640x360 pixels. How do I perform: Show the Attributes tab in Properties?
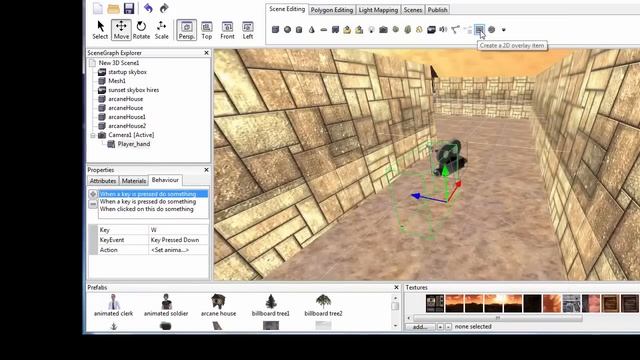tap(103, 181)
